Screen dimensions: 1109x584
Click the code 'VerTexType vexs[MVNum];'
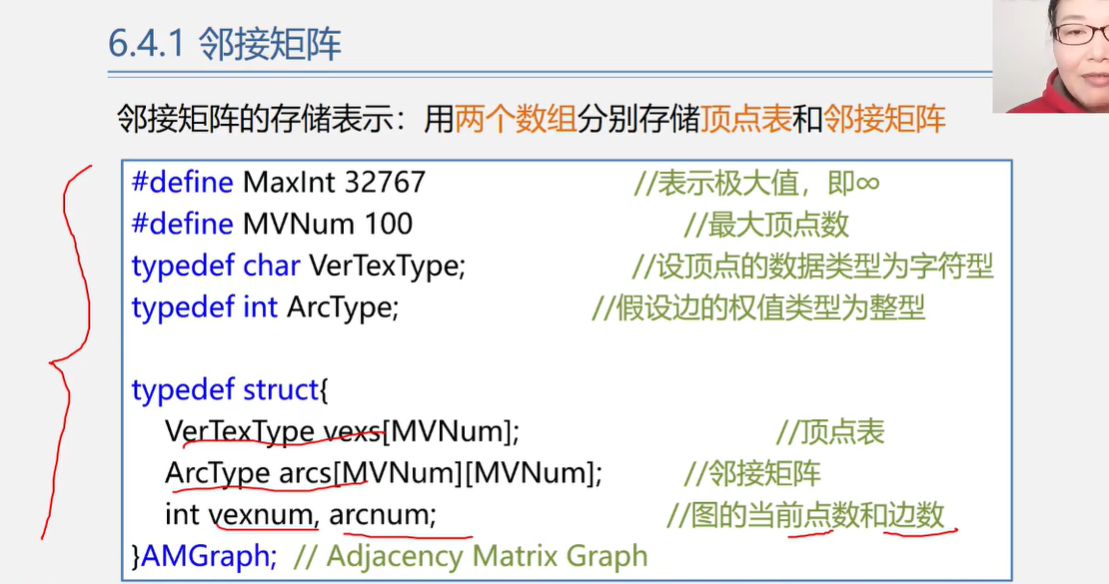[342, 431]
